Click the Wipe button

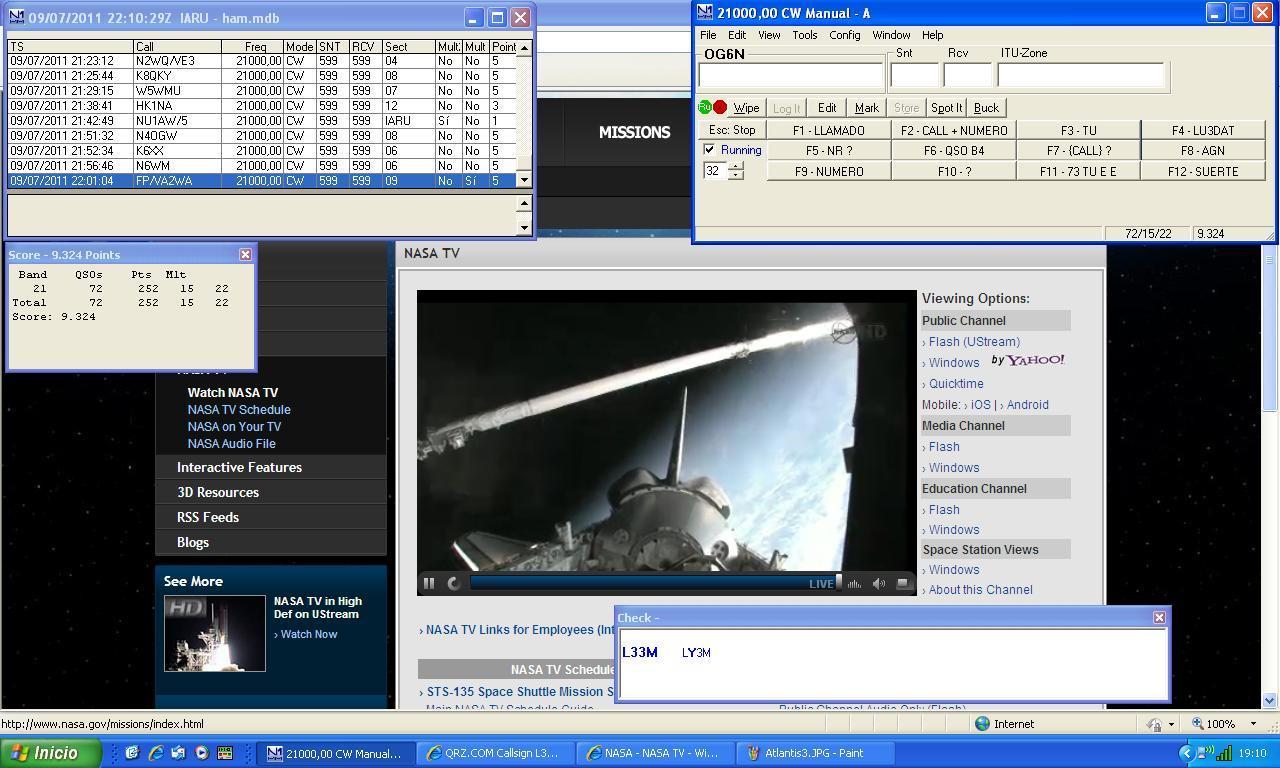click(746, 108)
